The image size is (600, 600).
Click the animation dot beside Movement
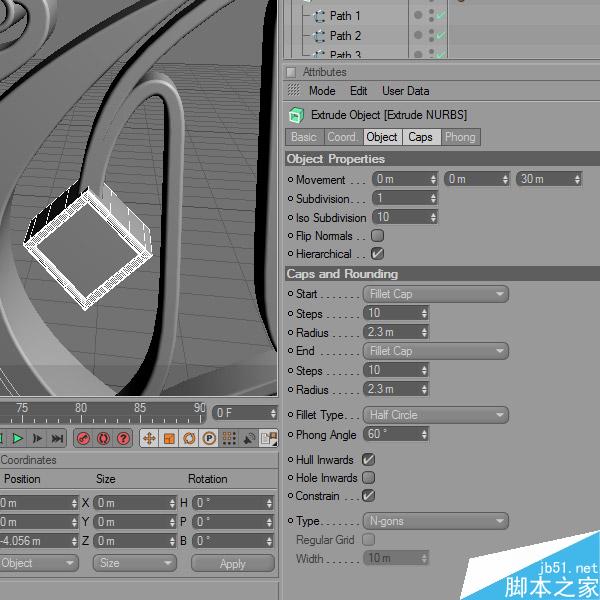pyautogui.click(x=290, y=179)
